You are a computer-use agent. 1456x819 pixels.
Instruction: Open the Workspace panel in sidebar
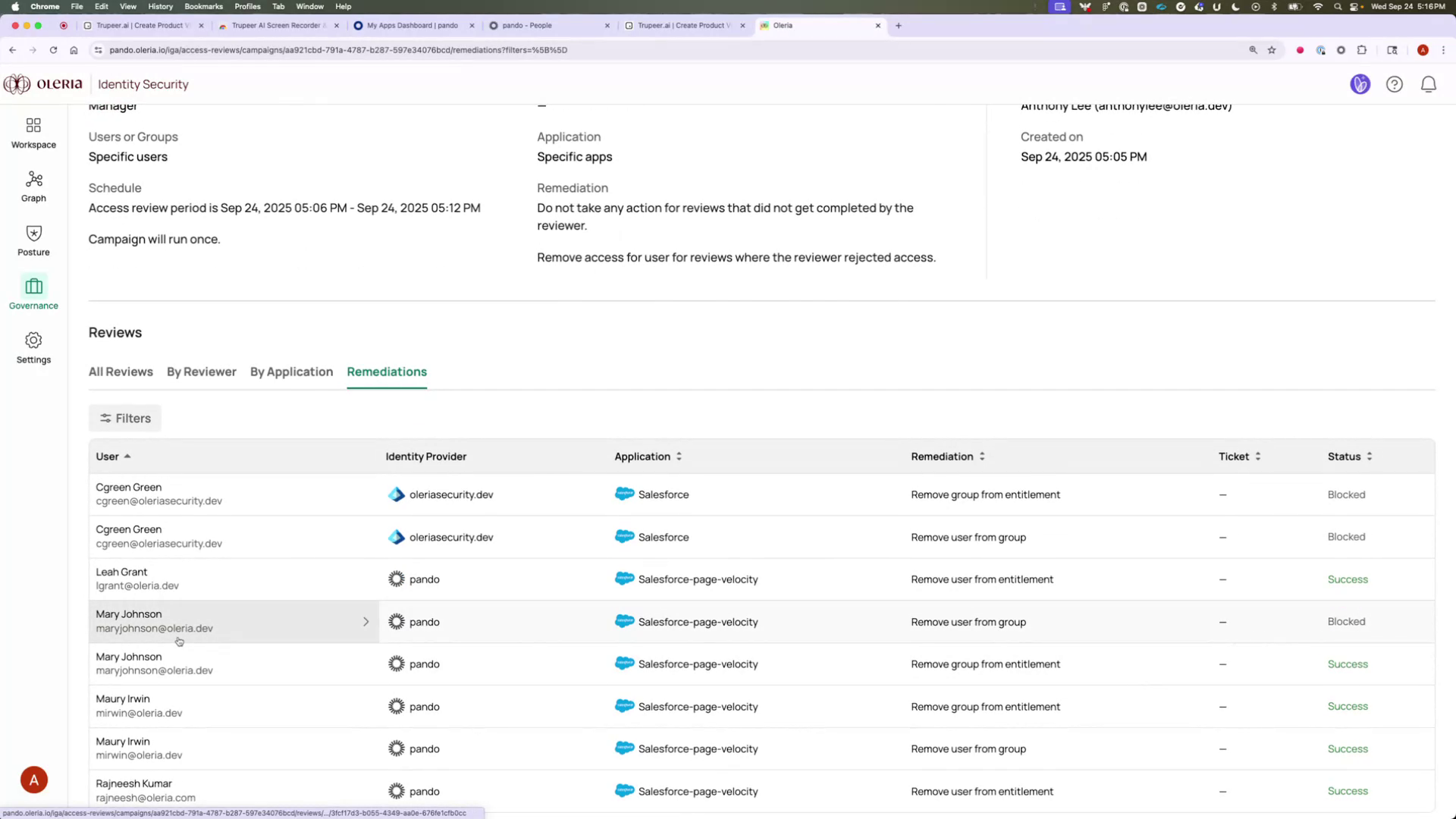[x=33, y=132]
